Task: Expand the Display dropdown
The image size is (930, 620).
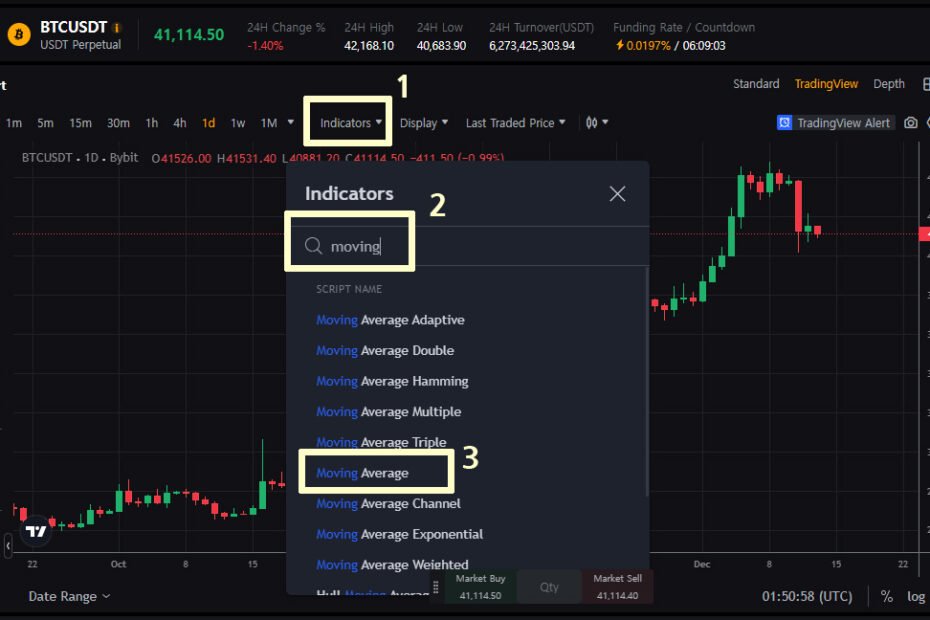Action: pyautogui.click(x=423, y=123)
